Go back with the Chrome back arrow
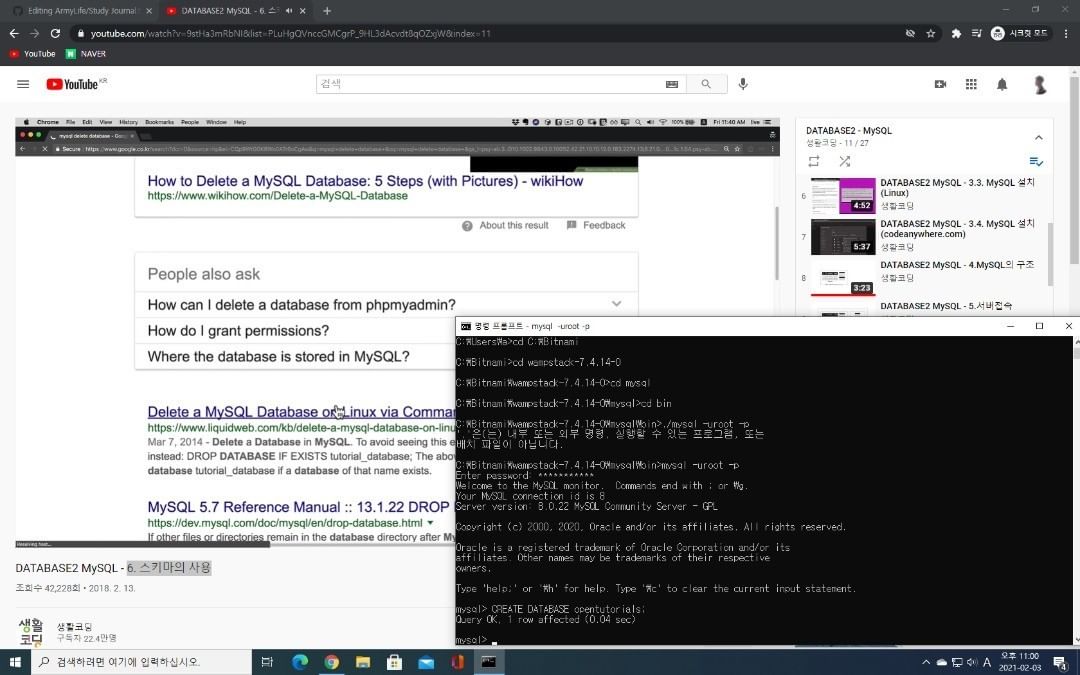The image size is (1080, 675). tap(14, 33)
